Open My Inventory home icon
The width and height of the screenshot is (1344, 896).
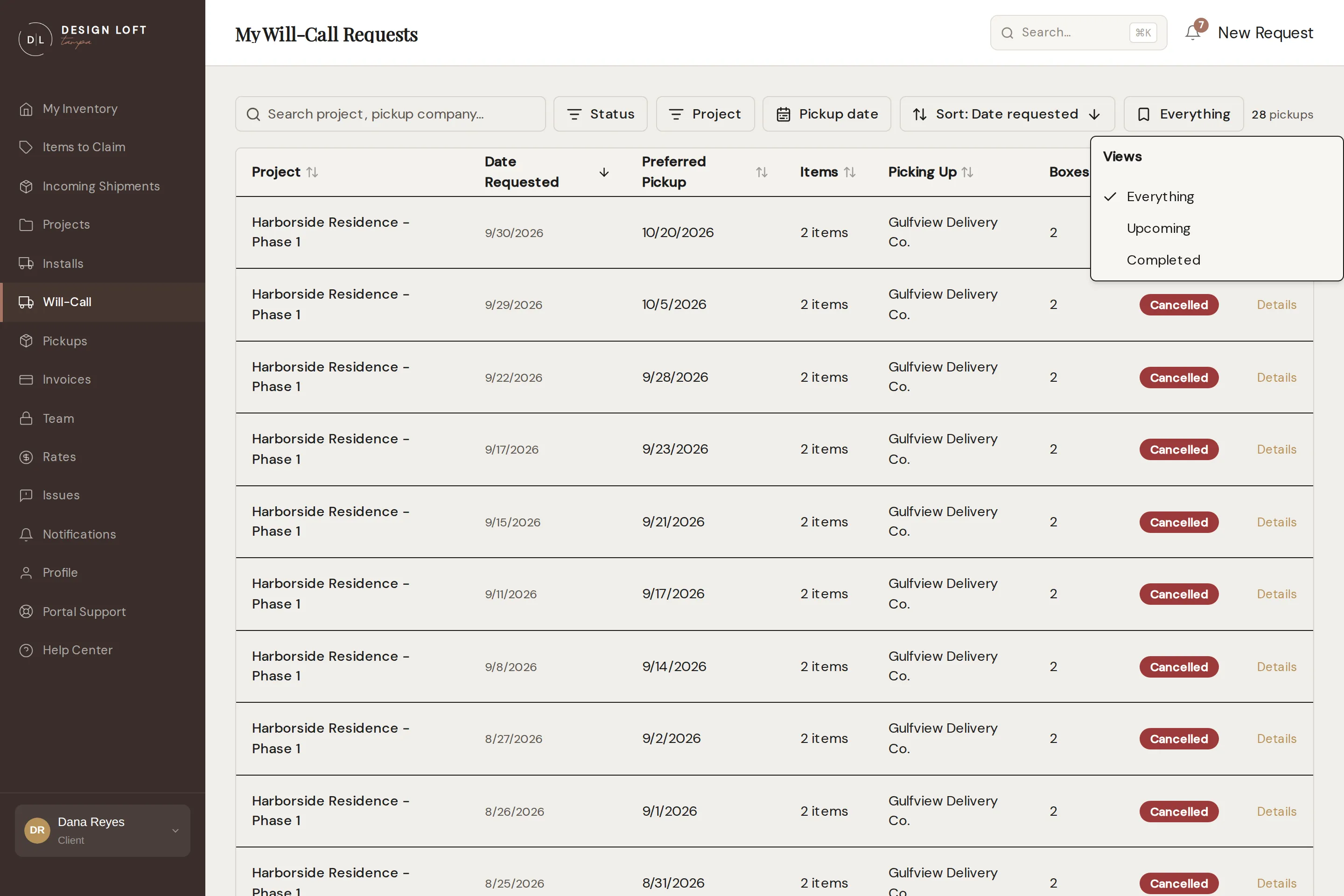click(26, 109)
